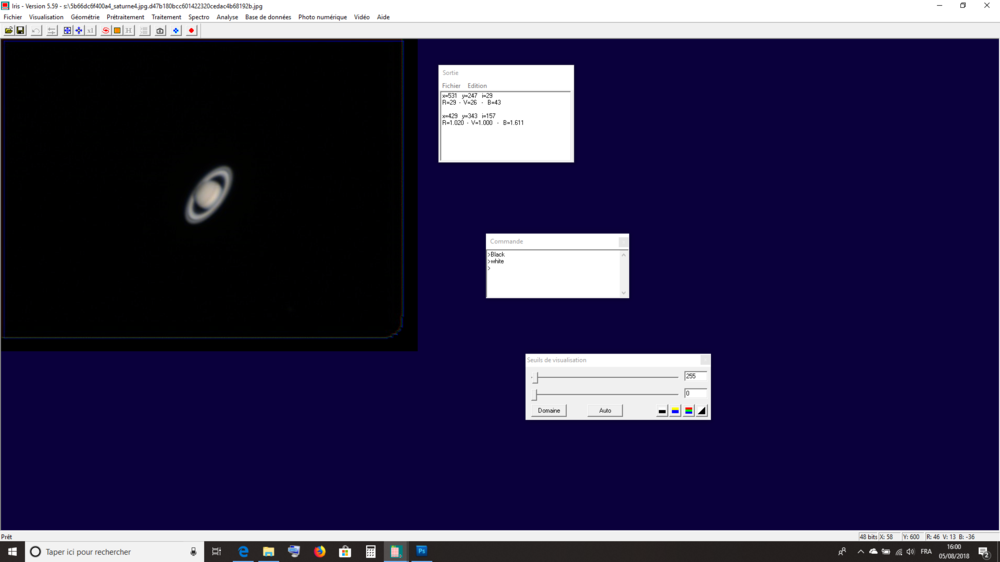Screen dimensions: 1000x562
Task: Click the '>white' line in Commande
Action: click(x=496, y=262)
